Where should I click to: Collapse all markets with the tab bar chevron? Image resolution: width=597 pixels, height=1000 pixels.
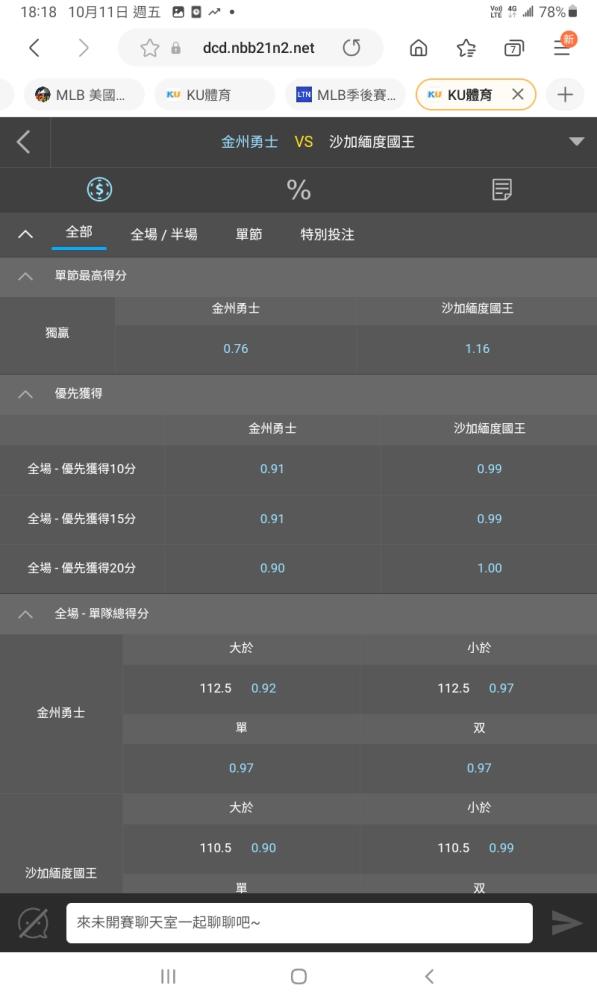(26, 234)
